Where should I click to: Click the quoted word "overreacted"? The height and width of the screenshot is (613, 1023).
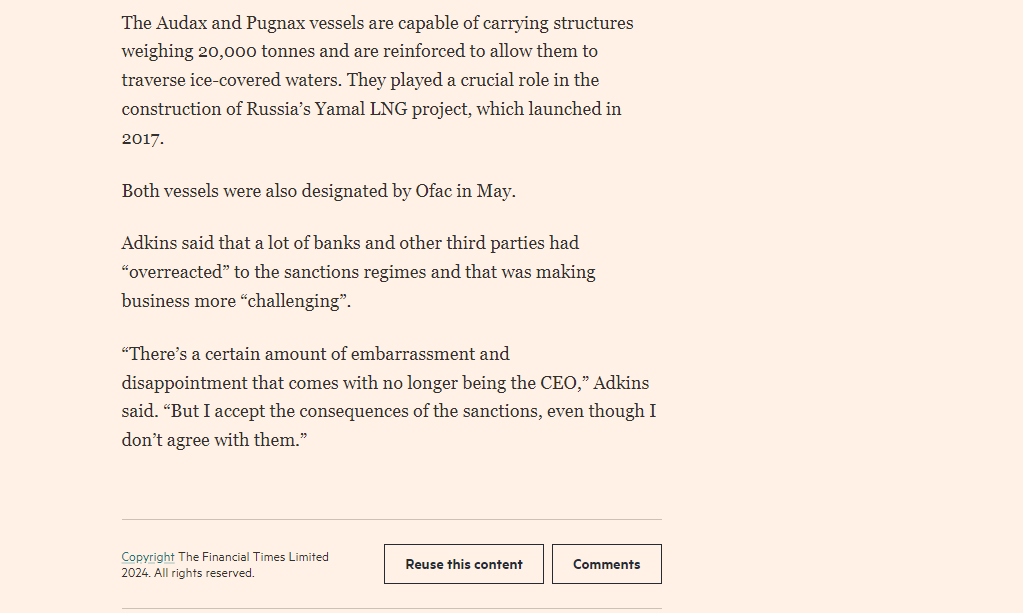click(x=176, y=272)
